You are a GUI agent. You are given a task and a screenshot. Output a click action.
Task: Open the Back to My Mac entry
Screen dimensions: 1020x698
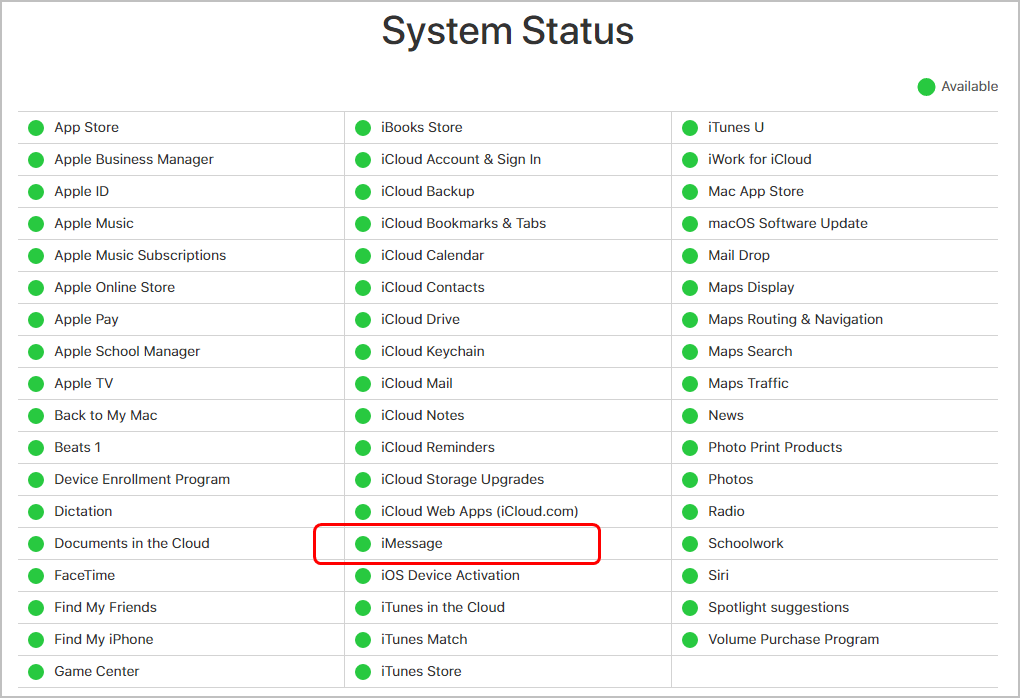point(106,416)
